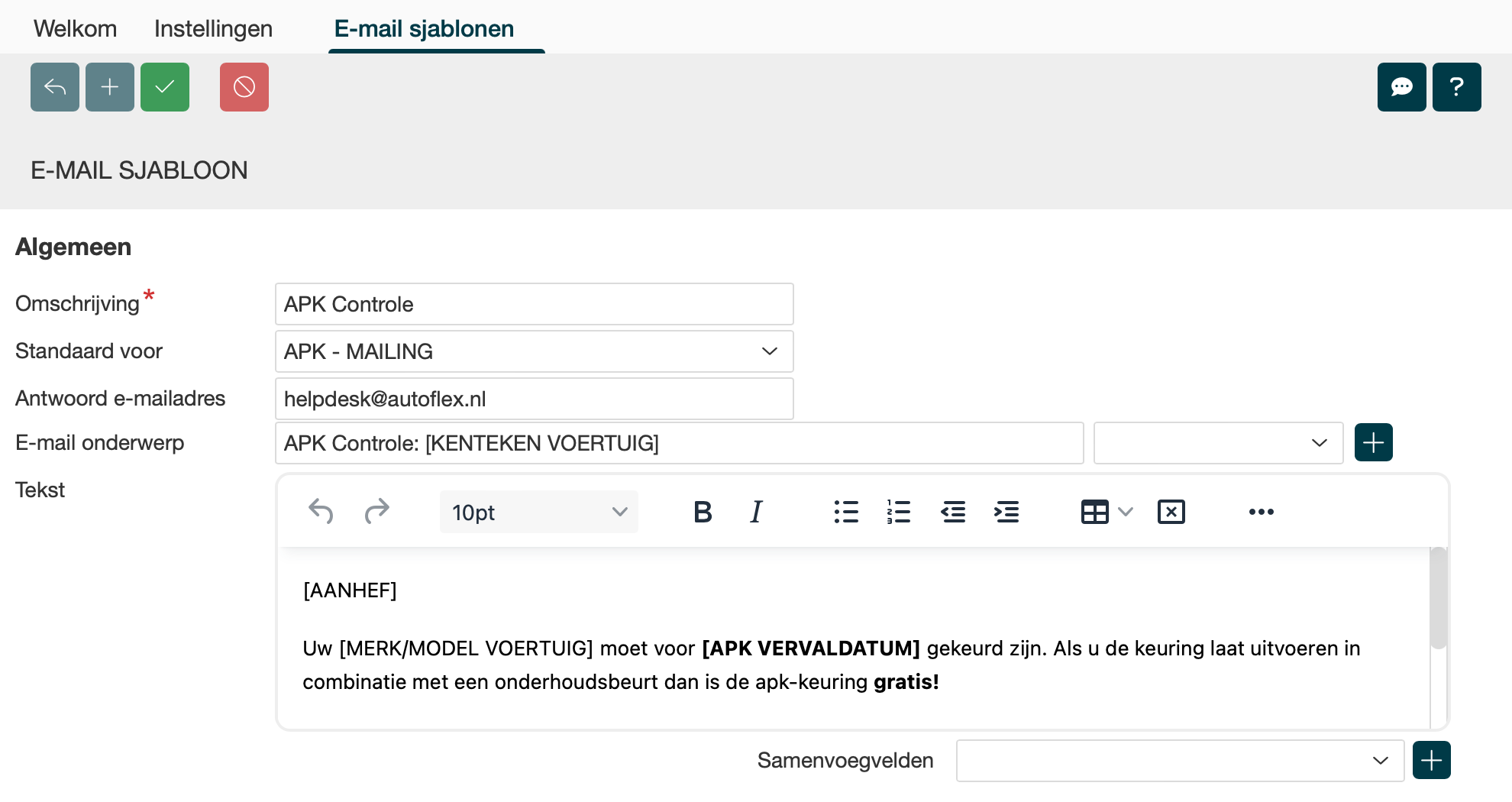Click the back arrow button in toolbar
The image size is (1512, 802).
click(x=55, y=87)
